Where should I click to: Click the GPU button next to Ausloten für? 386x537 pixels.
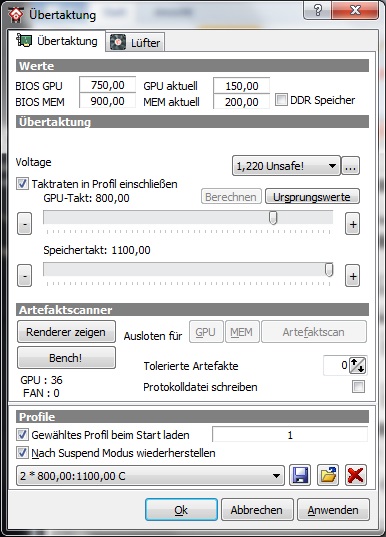[x=206, y=332]
